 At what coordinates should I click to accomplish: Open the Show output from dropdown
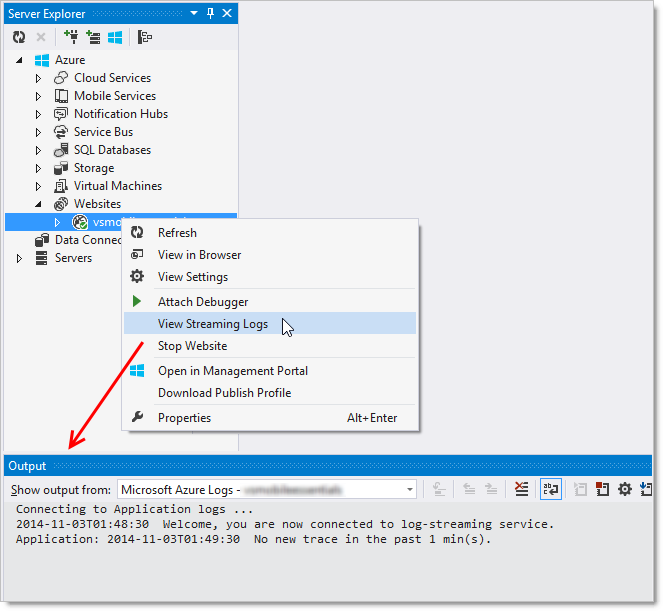tap(267, 490)
